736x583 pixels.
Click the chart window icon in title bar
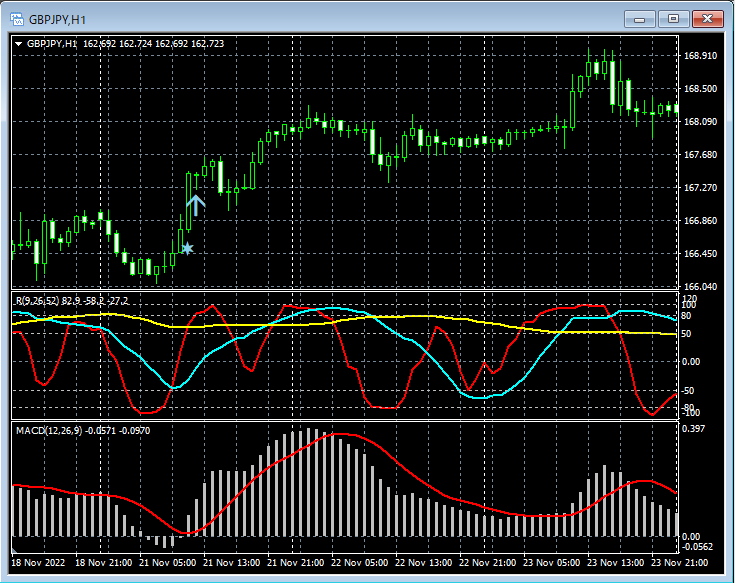16,18
